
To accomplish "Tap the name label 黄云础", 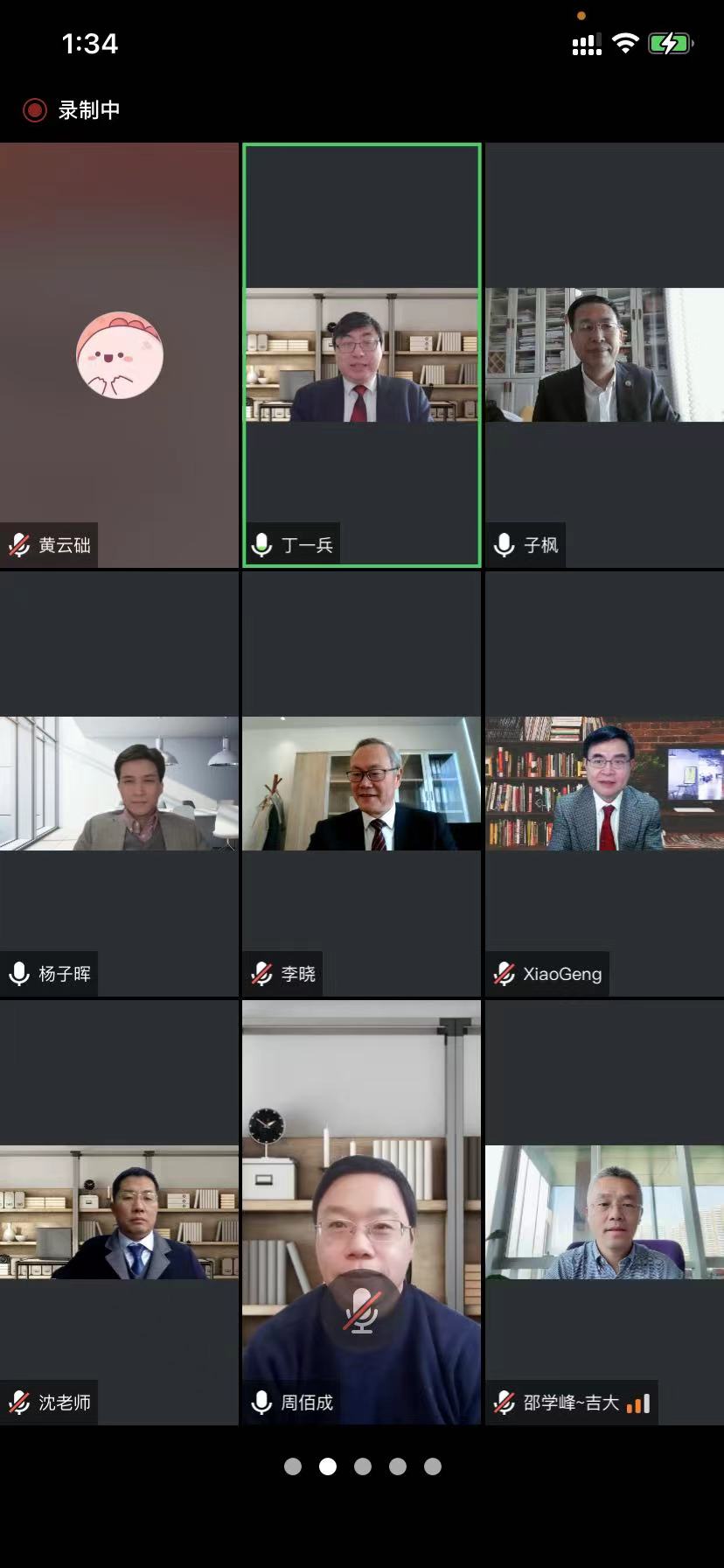I will [65, 545].
